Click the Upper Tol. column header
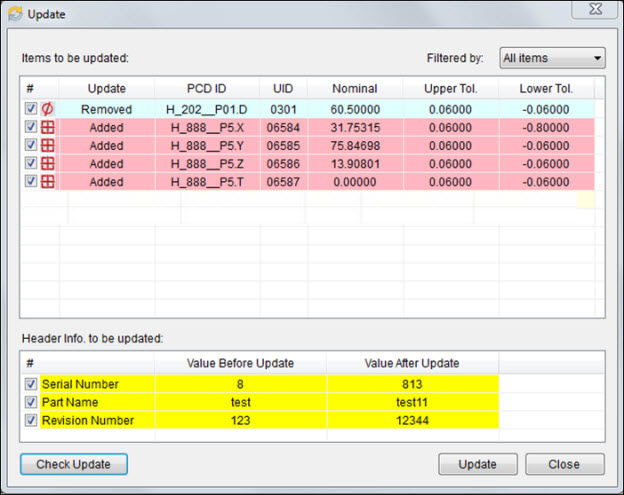 (x=450, y=89)
